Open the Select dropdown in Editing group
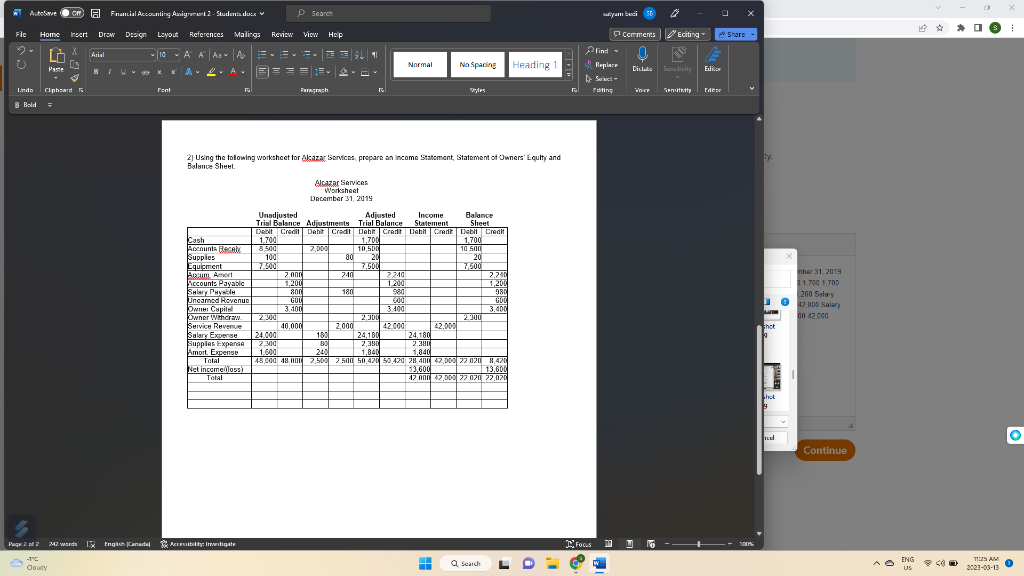This screenshot has width=1024, height=576. coord(605,78)
